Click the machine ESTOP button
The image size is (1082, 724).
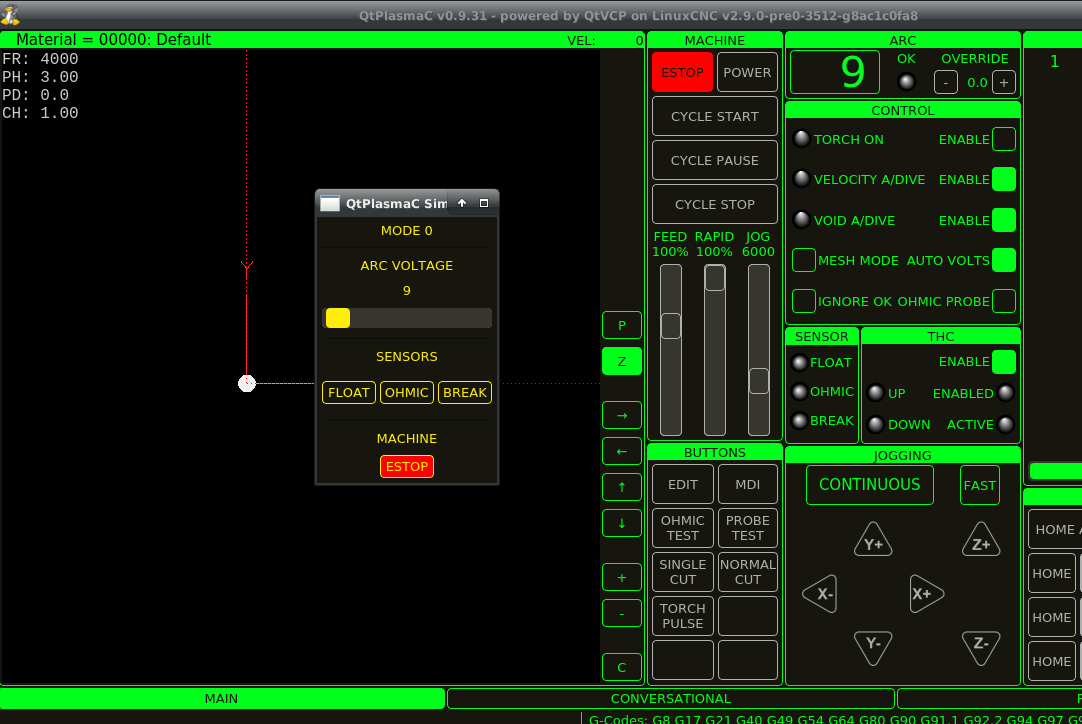click(682, 72)
